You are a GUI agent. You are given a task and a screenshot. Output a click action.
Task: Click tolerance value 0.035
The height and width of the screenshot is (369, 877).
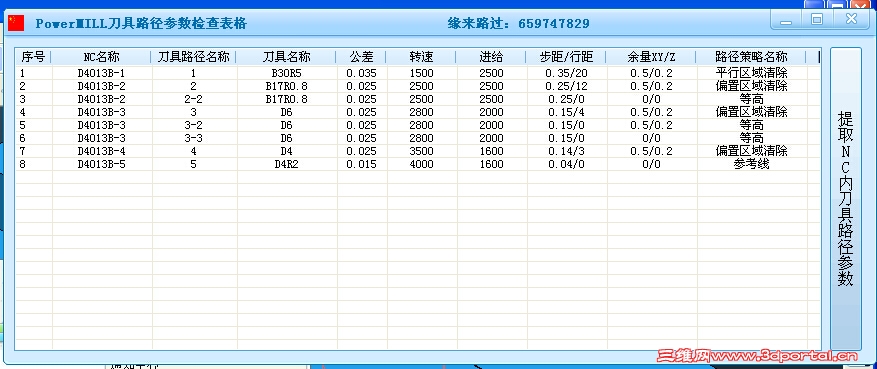[361, 73]
